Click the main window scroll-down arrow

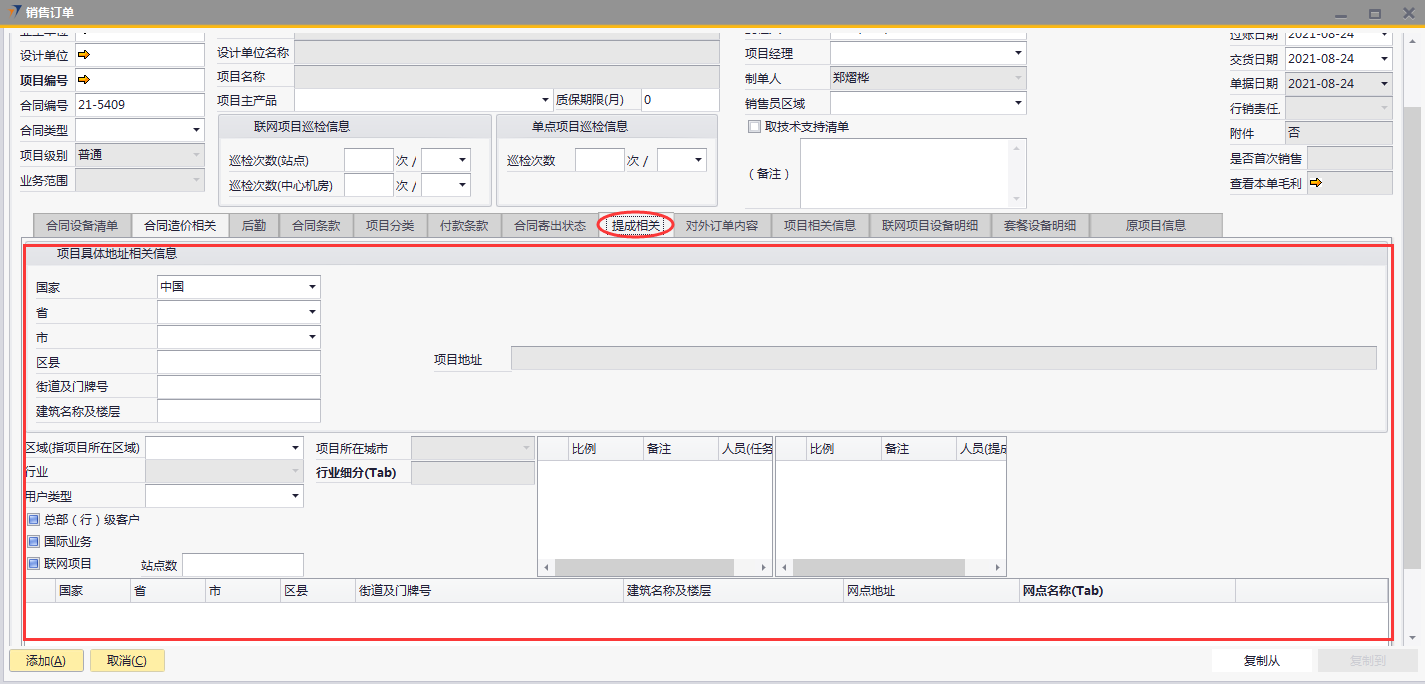point(1412,637)
